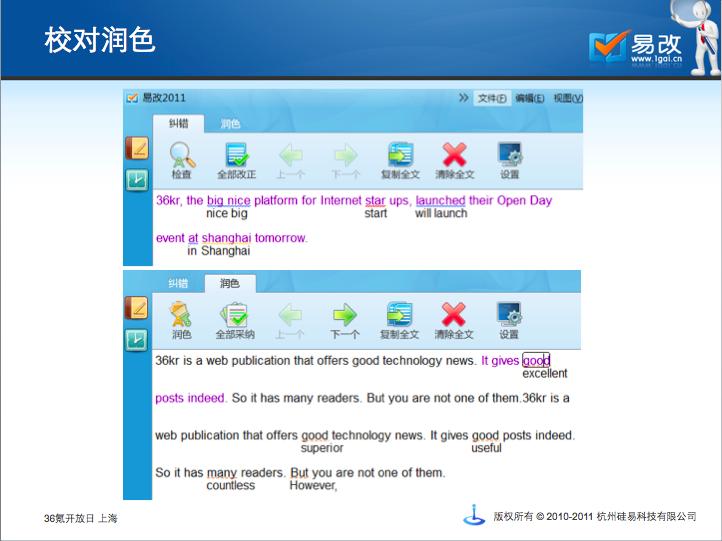
Task: Click the copyright text 杭州硅易科技有限公司
Action: [646, 517]
